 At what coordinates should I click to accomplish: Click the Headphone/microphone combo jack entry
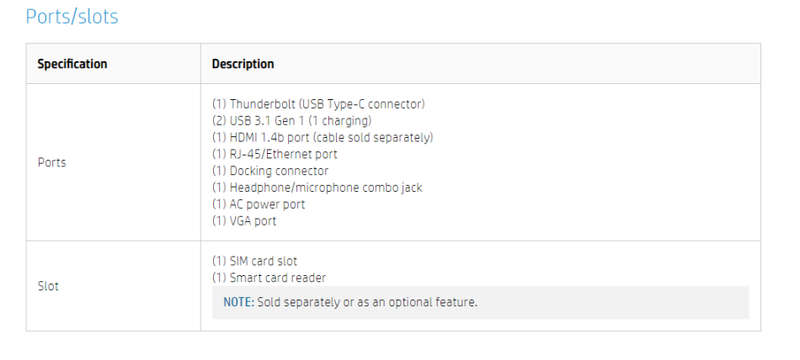tap(317, 188)
